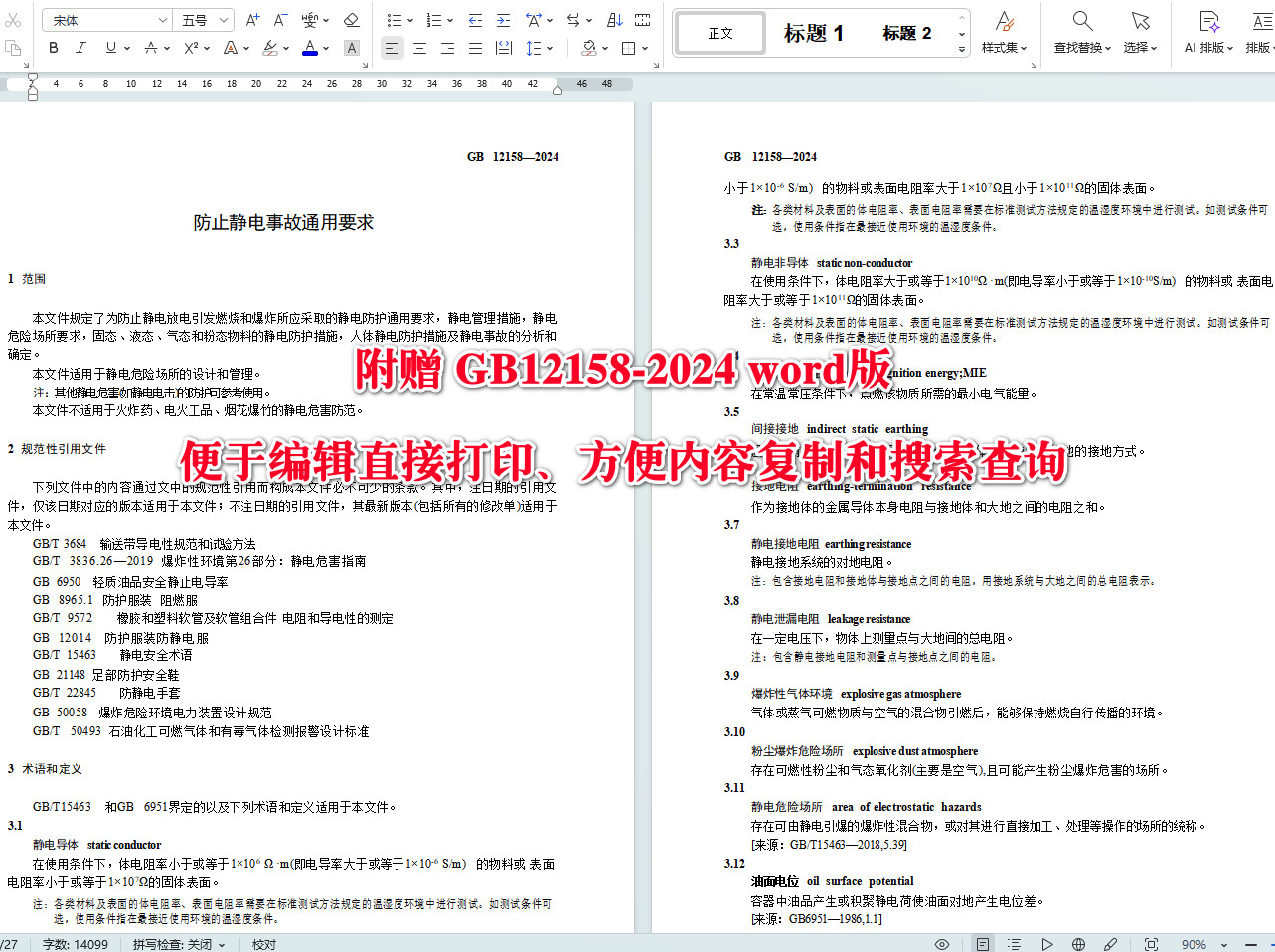Open the 90% zoom level menu
Image resolution: width=1275 pixels, height=952 pixels.
click(1203, 944)
